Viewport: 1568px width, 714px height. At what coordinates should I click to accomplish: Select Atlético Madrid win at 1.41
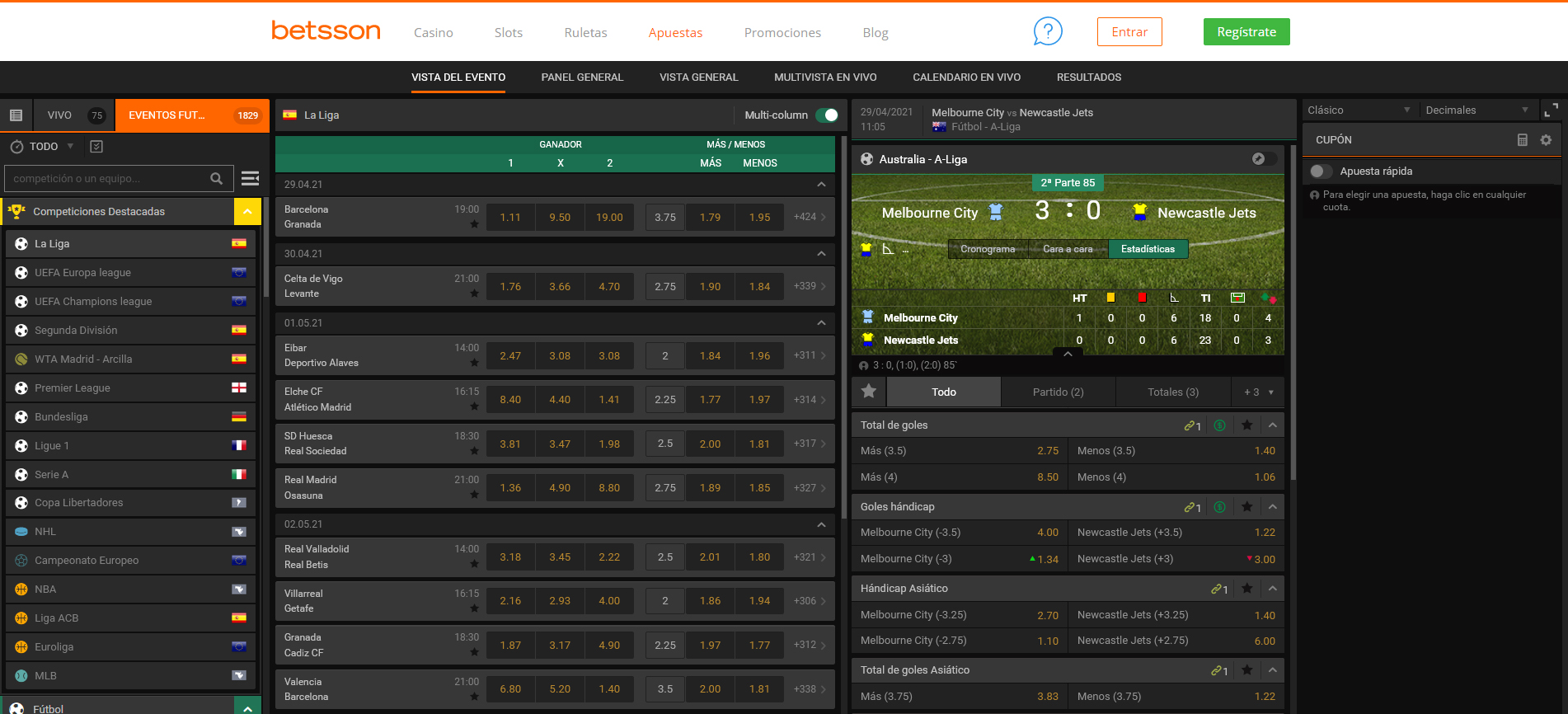tap(609, 400)
